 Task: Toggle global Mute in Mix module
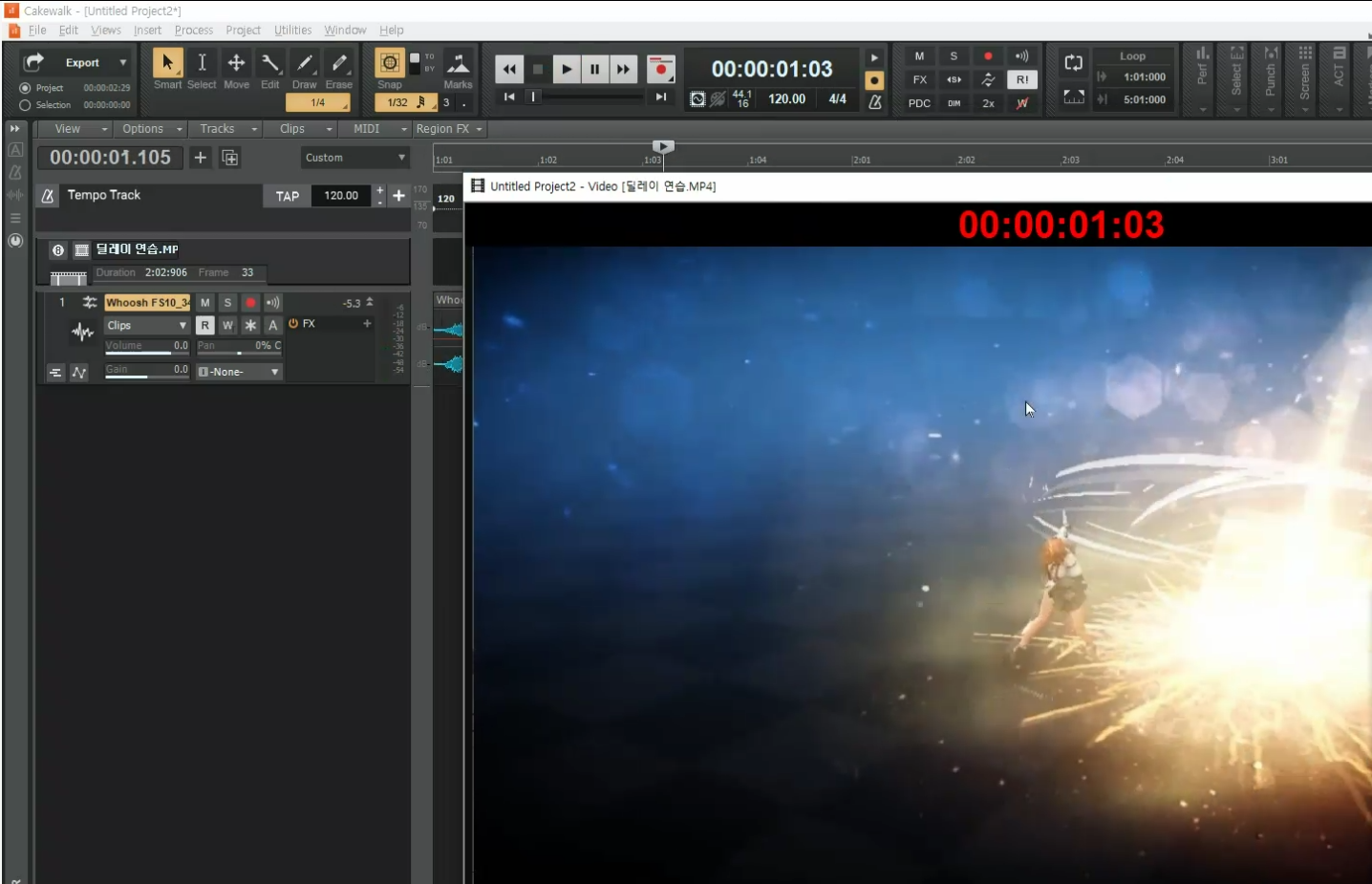pyautogui.click(x=919, y=56)
